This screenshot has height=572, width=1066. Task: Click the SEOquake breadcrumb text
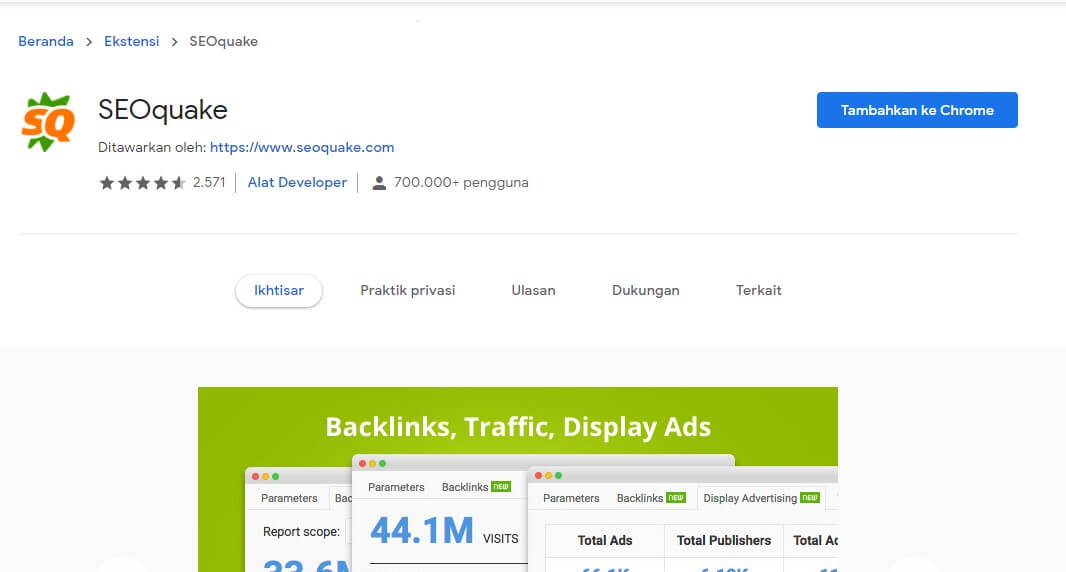[224, 41]
